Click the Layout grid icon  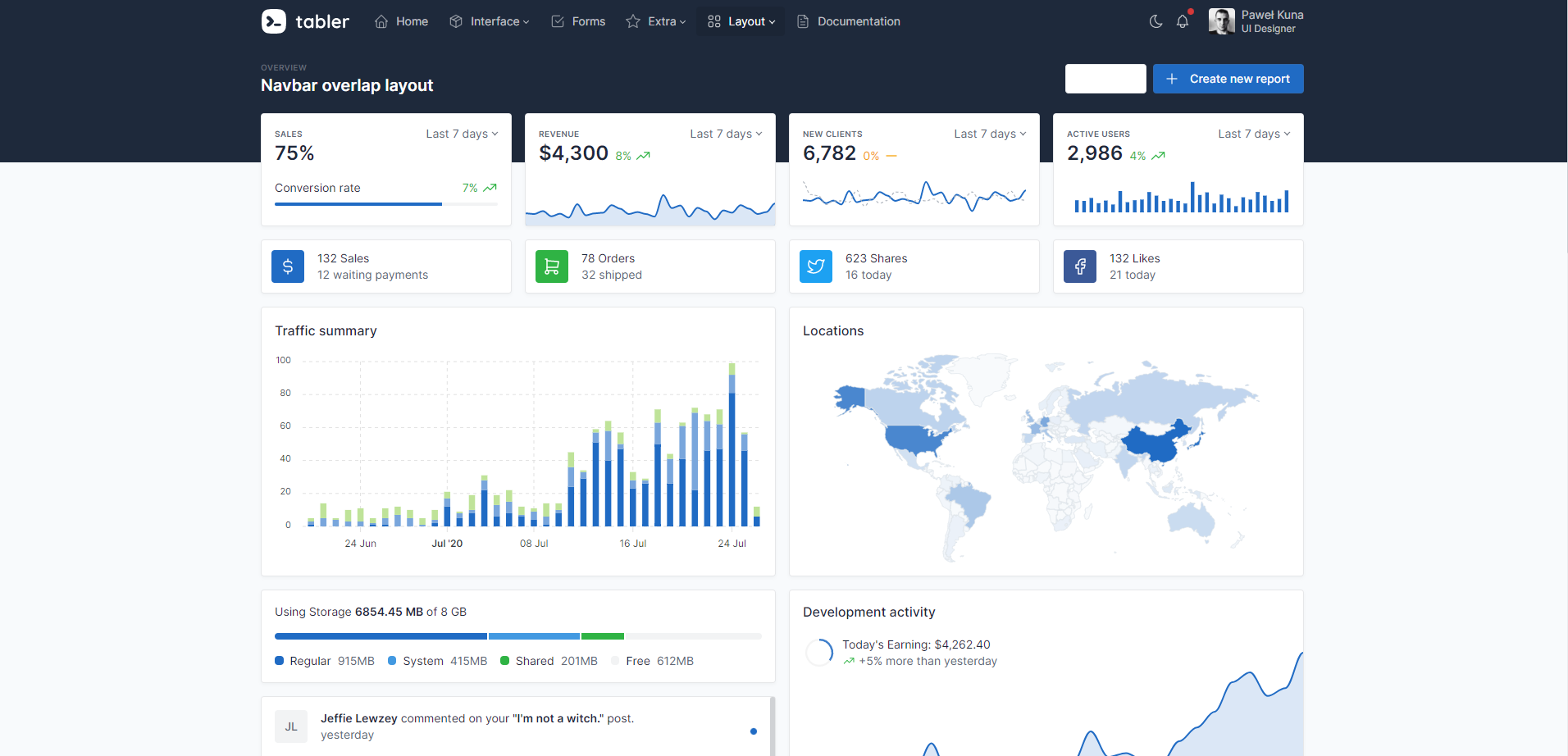714,21
